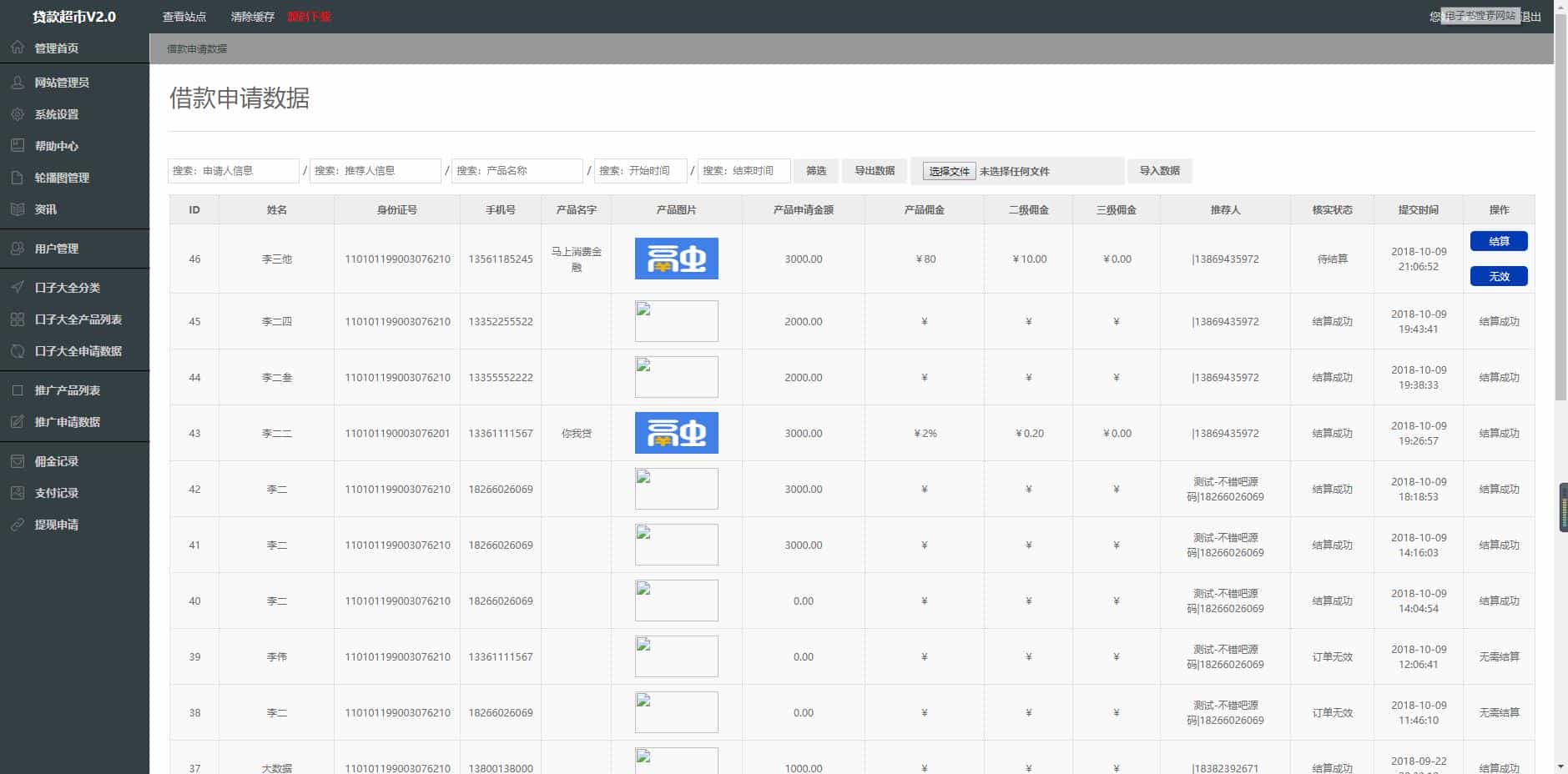
Task: Click 选择文件 to choose a file
Action: click(x=949, y=171)
